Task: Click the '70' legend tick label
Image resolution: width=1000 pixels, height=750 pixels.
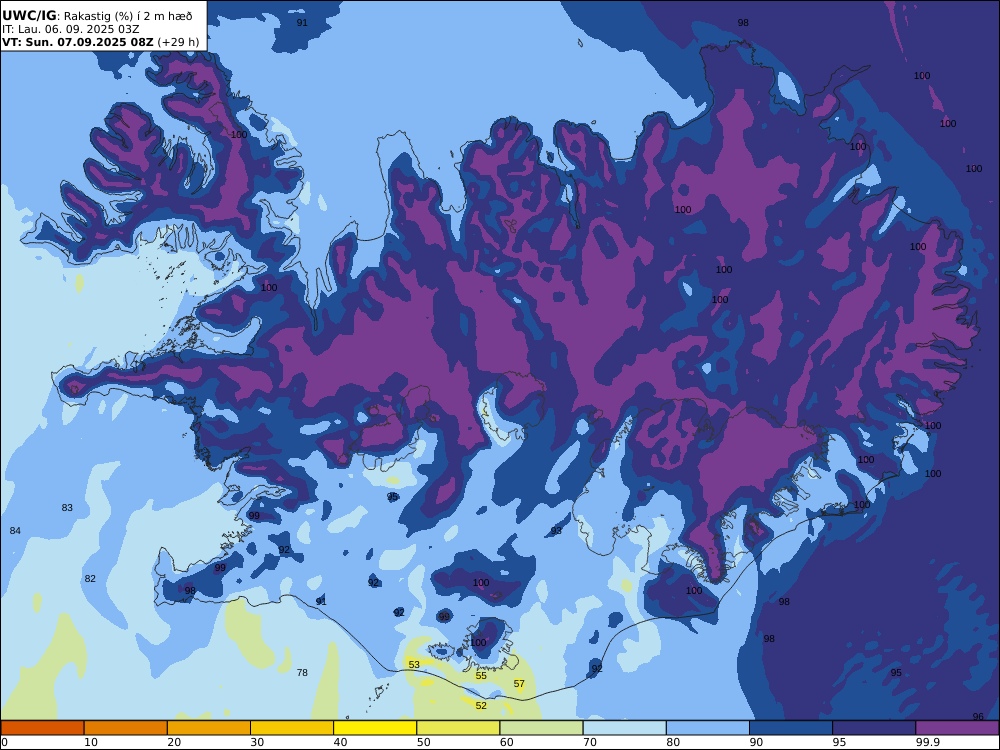Action: (x=591, y=742)
